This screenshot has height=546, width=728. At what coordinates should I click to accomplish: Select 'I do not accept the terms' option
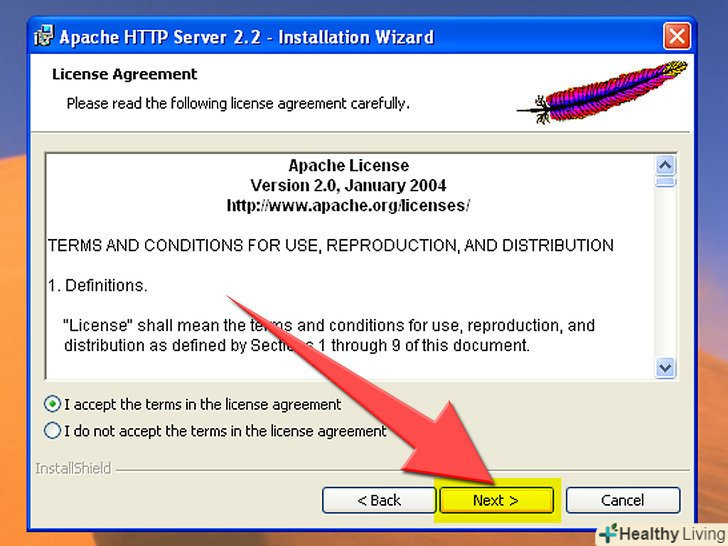click(52, 430)
